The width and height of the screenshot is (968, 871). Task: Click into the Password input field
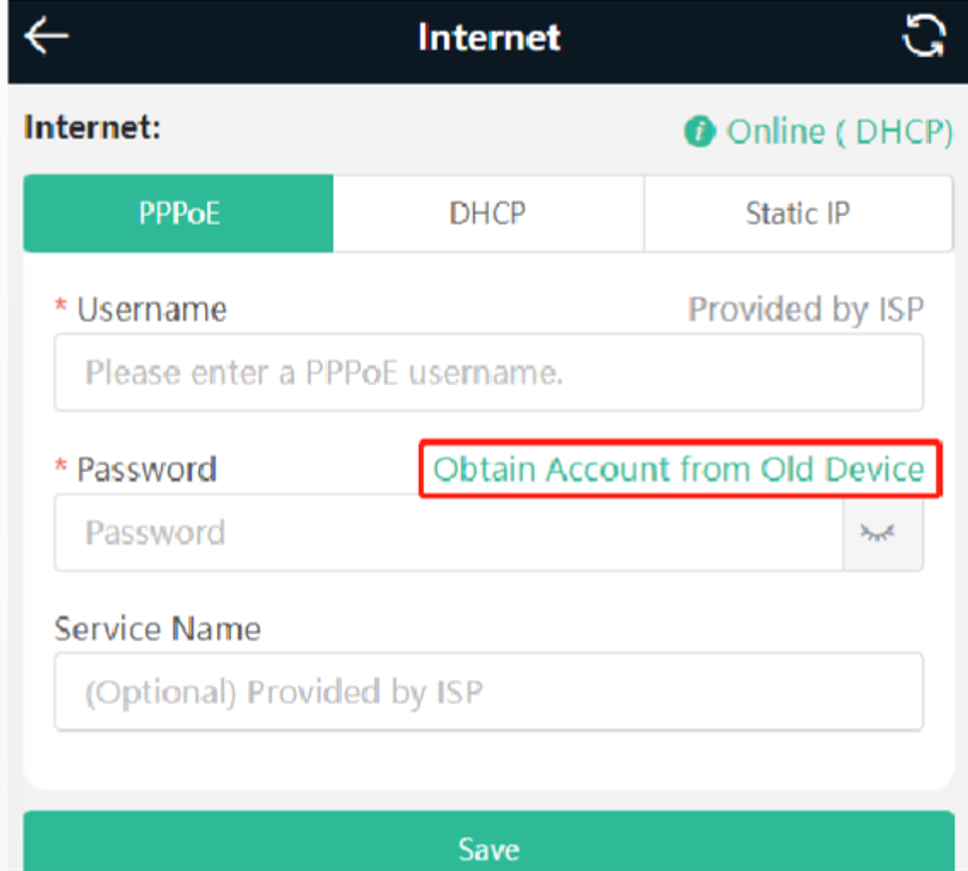pyautogui.click(x=449, y=532)
